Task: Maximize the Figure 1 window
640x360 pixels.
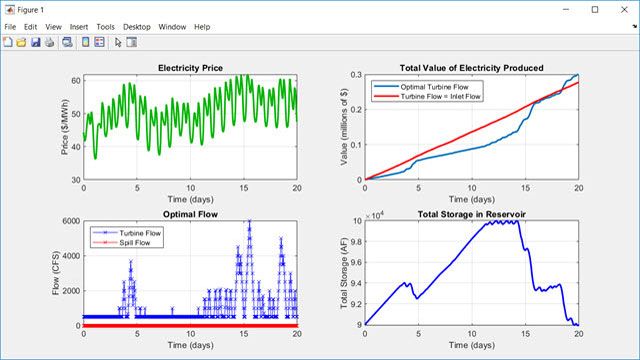Action: point(595,10)
